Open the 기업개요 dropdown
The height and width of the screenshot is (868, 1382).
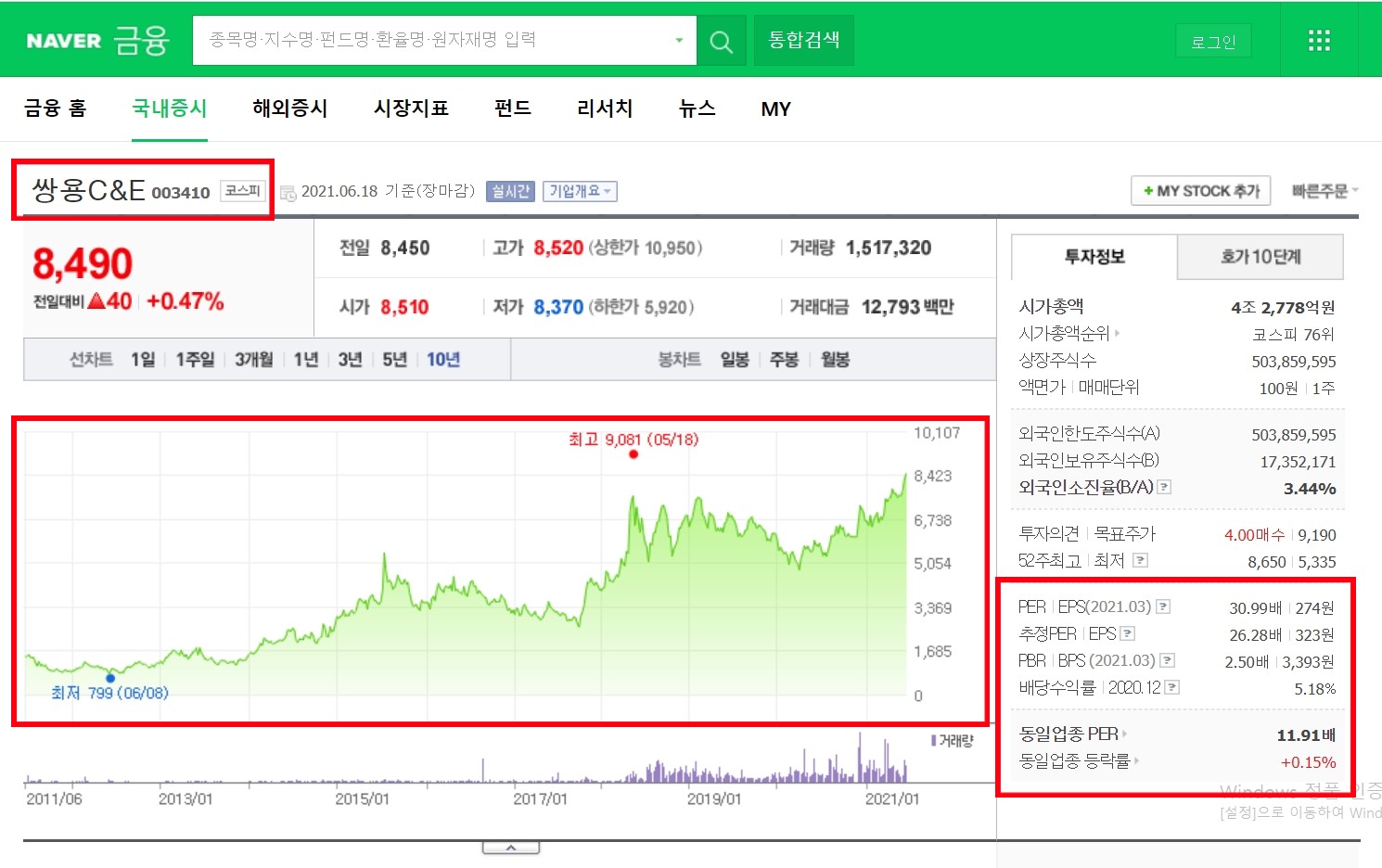click(x=580, y=191)
